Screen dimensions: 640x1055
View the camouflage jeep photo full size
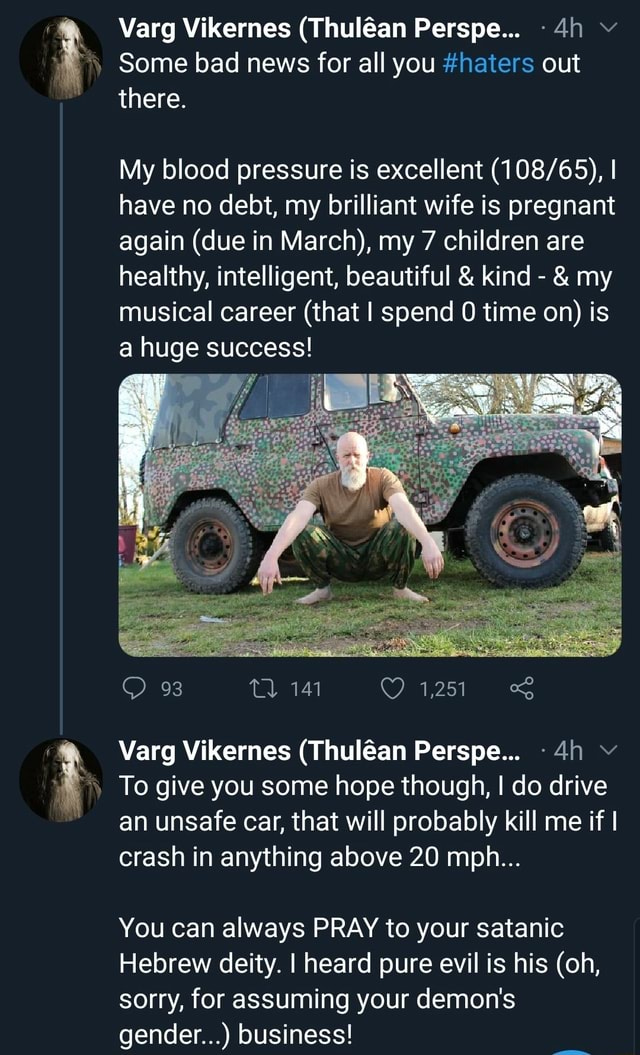tap(369, 515)
